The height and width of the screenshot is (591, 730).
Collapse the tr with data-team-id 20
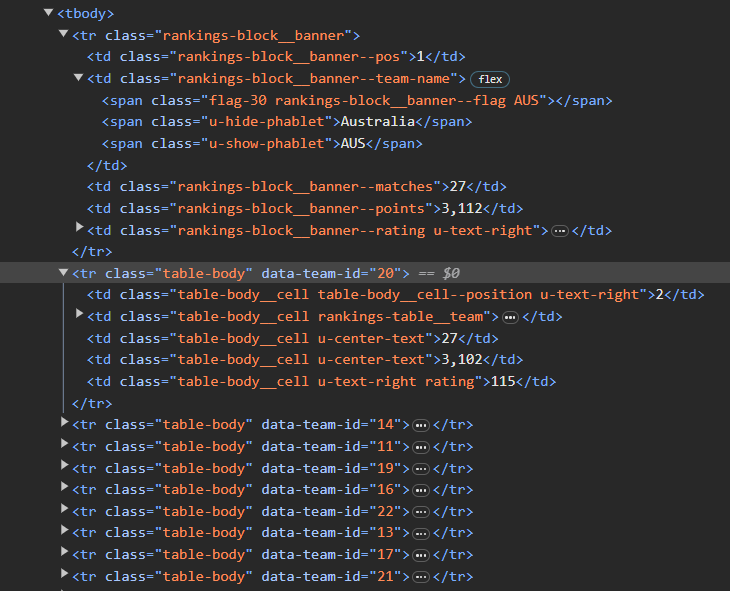click(64, 272)
